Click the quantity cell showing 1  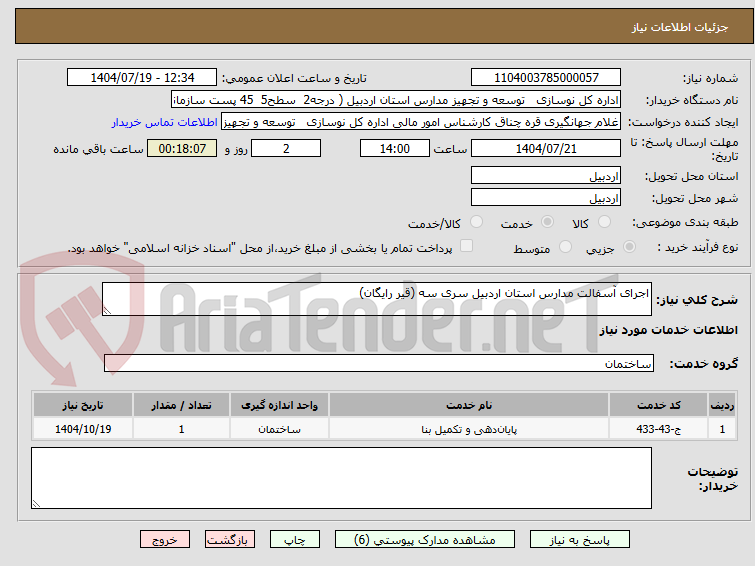point(182,429)
